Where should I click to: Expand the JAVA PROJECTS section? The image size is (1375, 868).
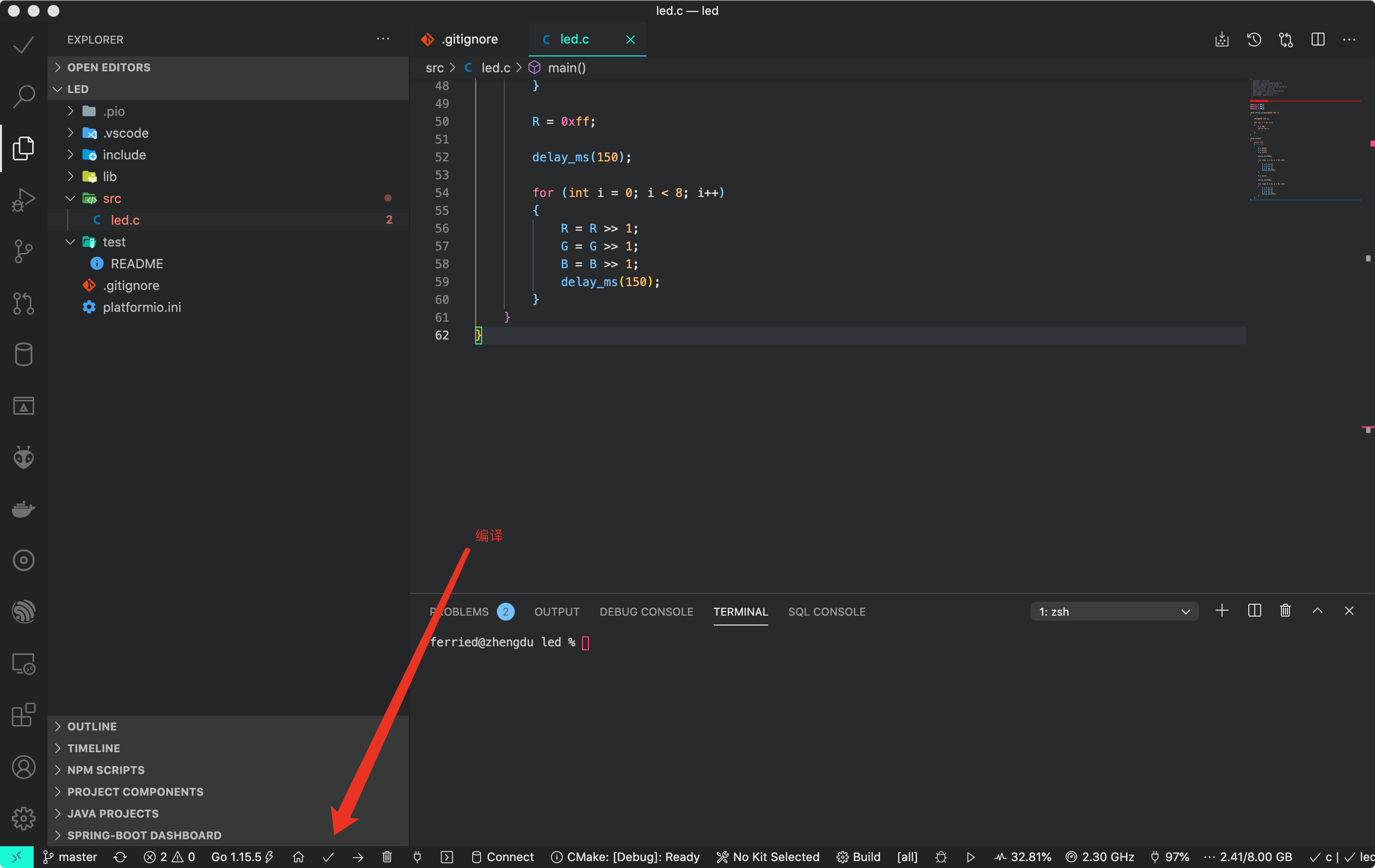pyautogui.click(x=228, y=813)
